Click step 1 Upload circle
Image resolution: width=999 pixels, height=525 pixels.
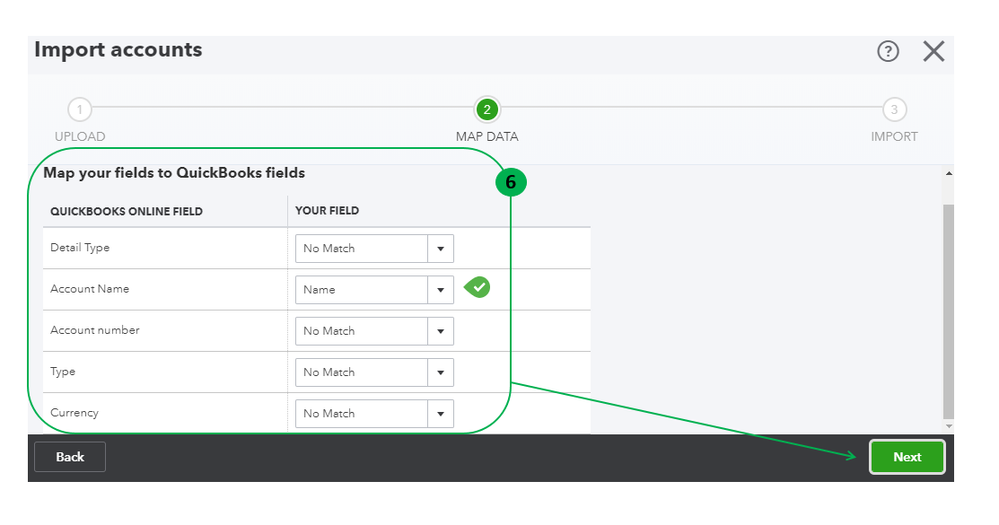click(x=79, y=110)
